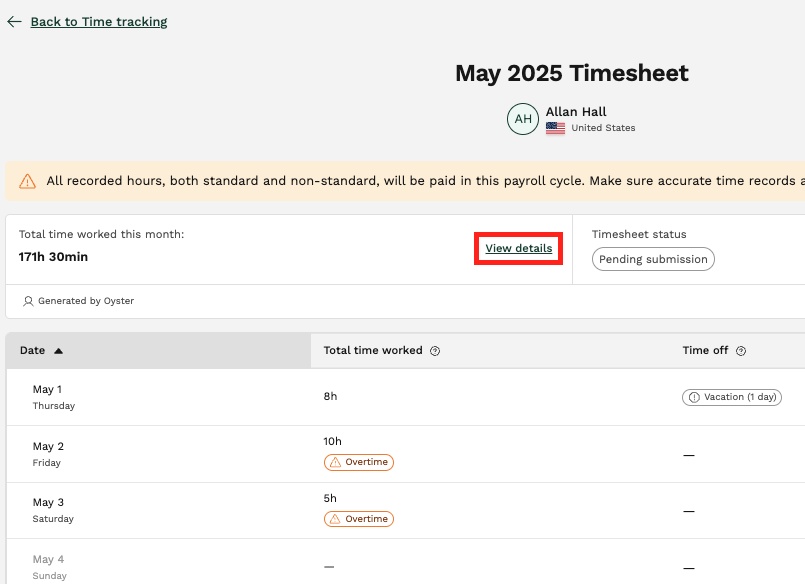805x584 pixels.
Task: Click the warning triangle in banner
Action: tap(27, 181)
